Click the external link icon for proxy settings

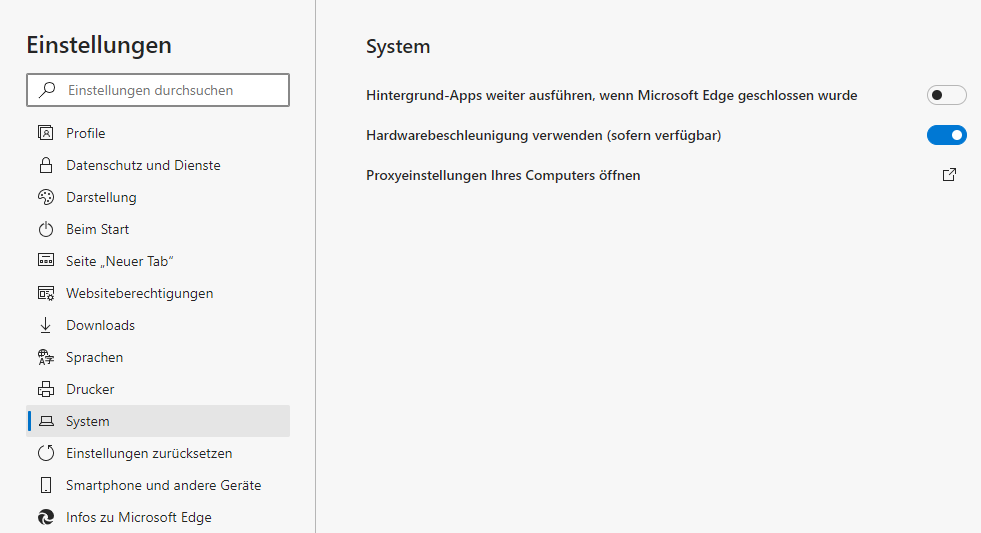coord(949,175)
